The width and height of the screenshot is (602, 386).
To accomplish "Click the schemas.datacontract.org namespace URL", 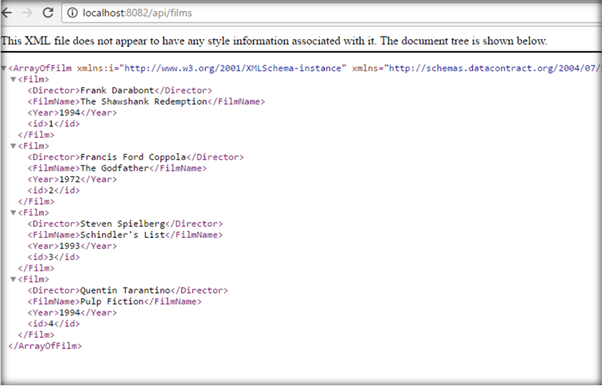I will (495, 68).
